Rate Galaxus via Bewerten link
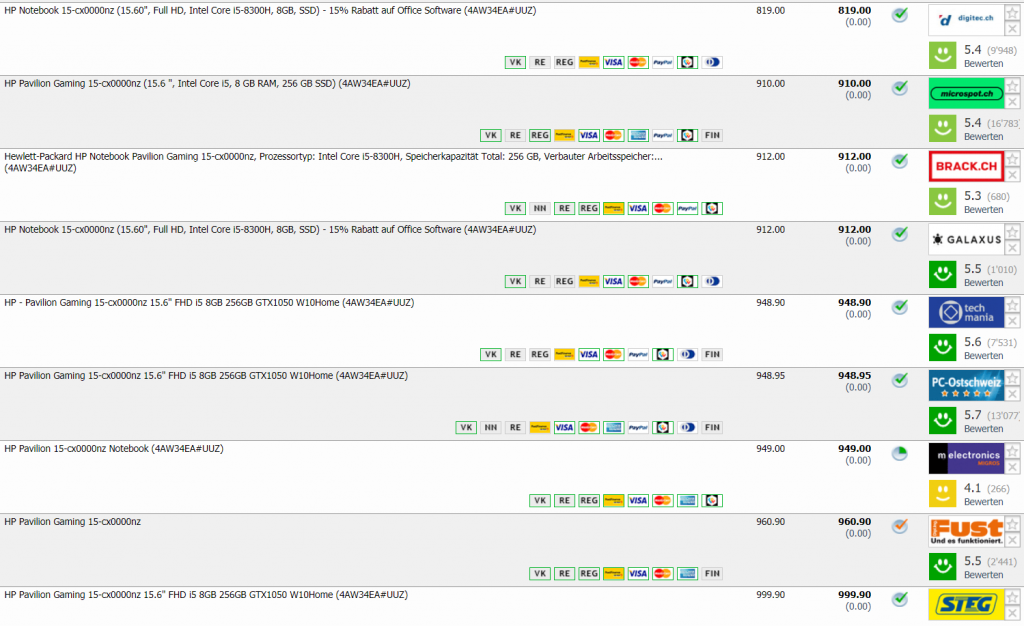 (x=984, y=283)
